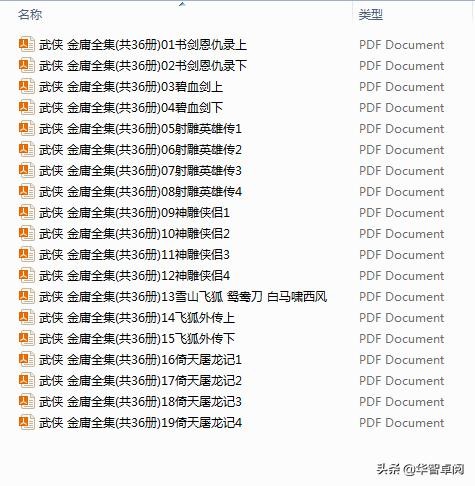Select file 09神雕侠侣1
The height and width of the screenshot is (486, 475).
point(134,213)
